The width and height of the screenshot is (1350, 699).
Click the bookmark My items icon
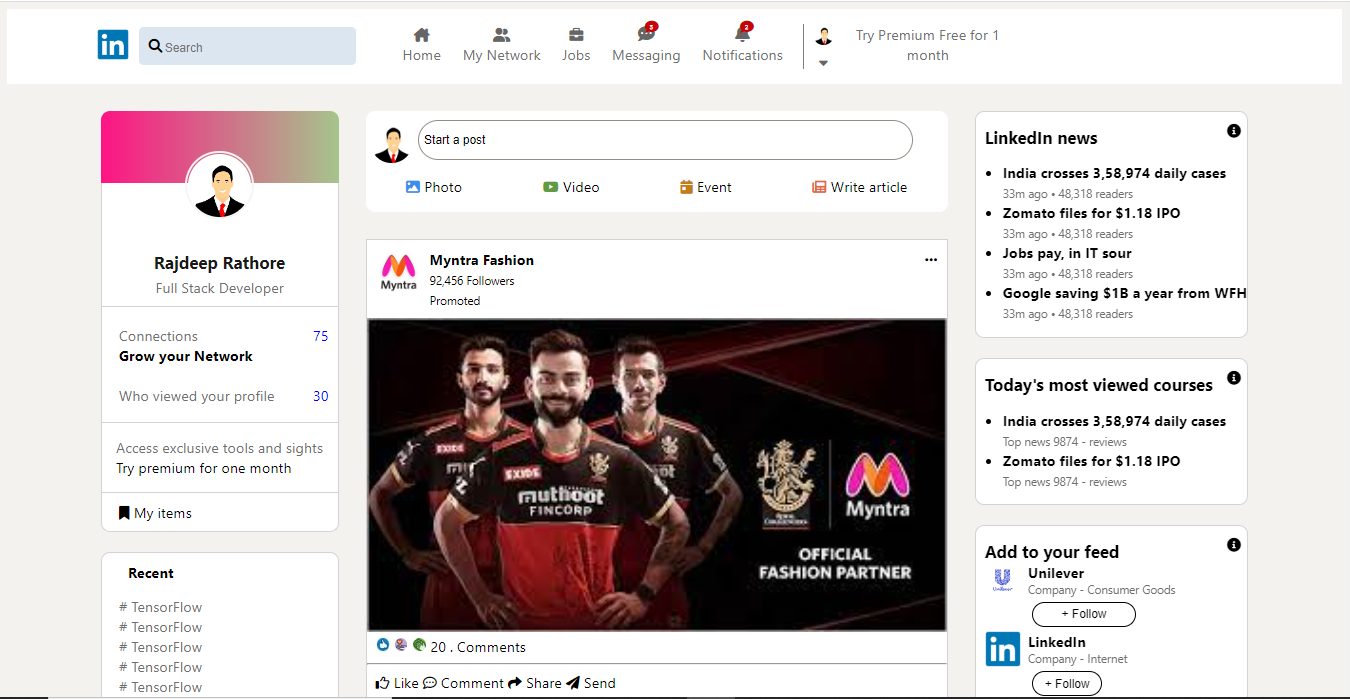point(124,513)
